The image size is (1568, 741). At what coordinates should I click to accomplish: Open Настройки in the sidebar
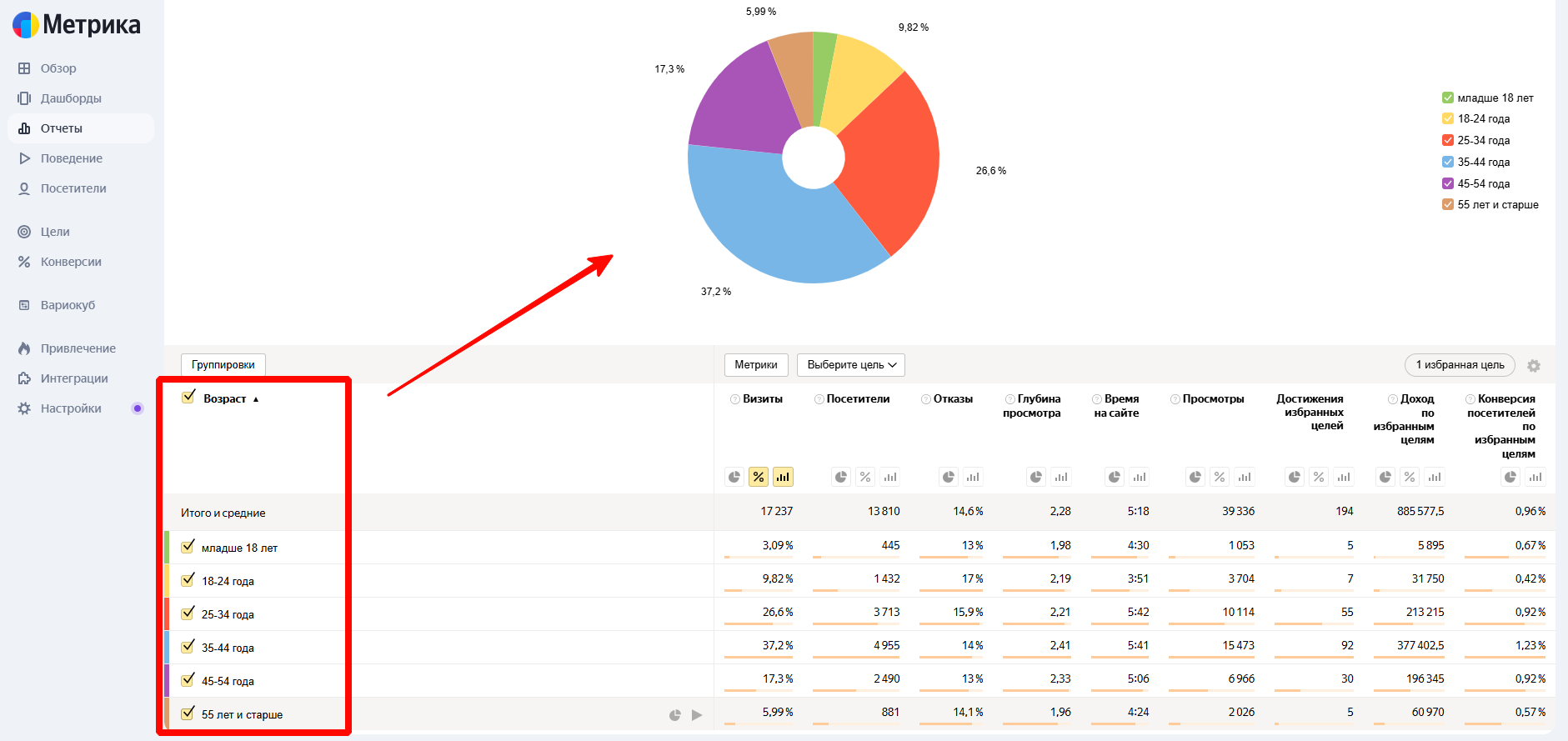tap(71, 408)
